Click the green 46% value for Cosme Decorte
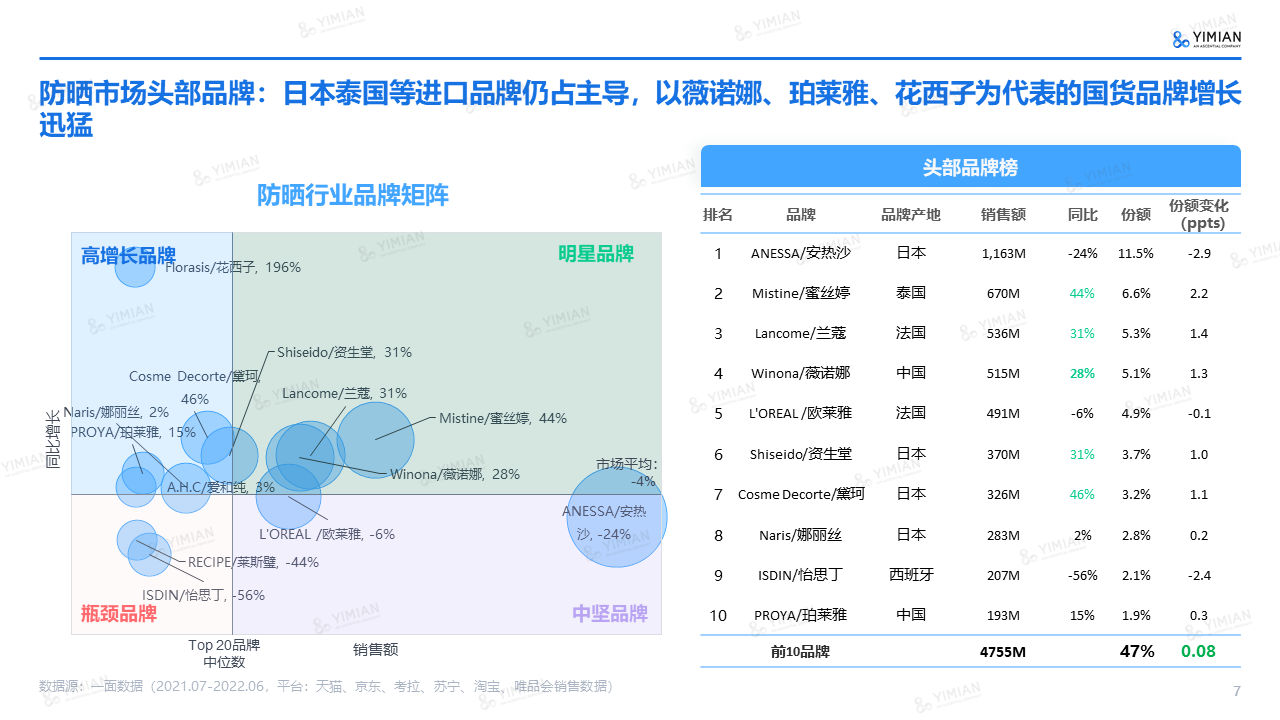Screen dimensions: 1280x720 (x=1082, y=494)
